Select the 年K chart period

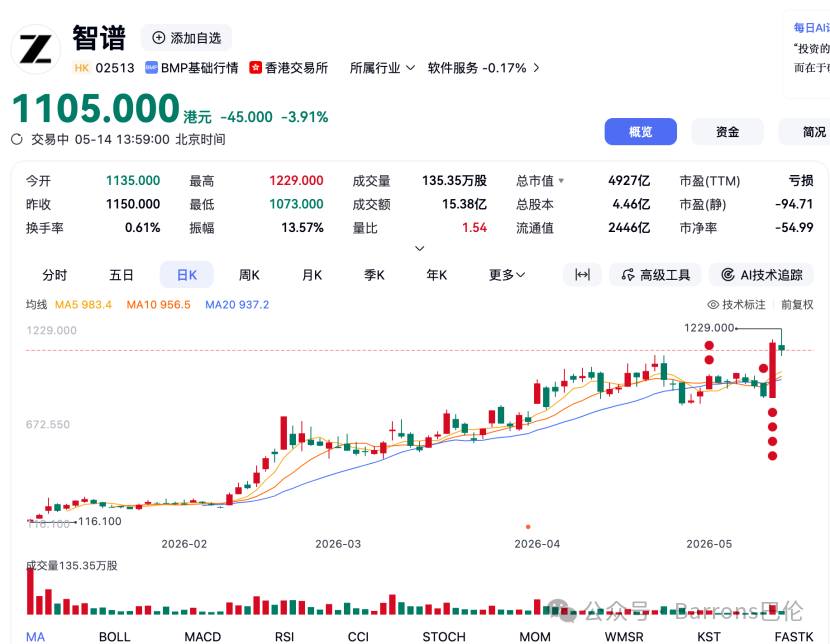[437, 275]
